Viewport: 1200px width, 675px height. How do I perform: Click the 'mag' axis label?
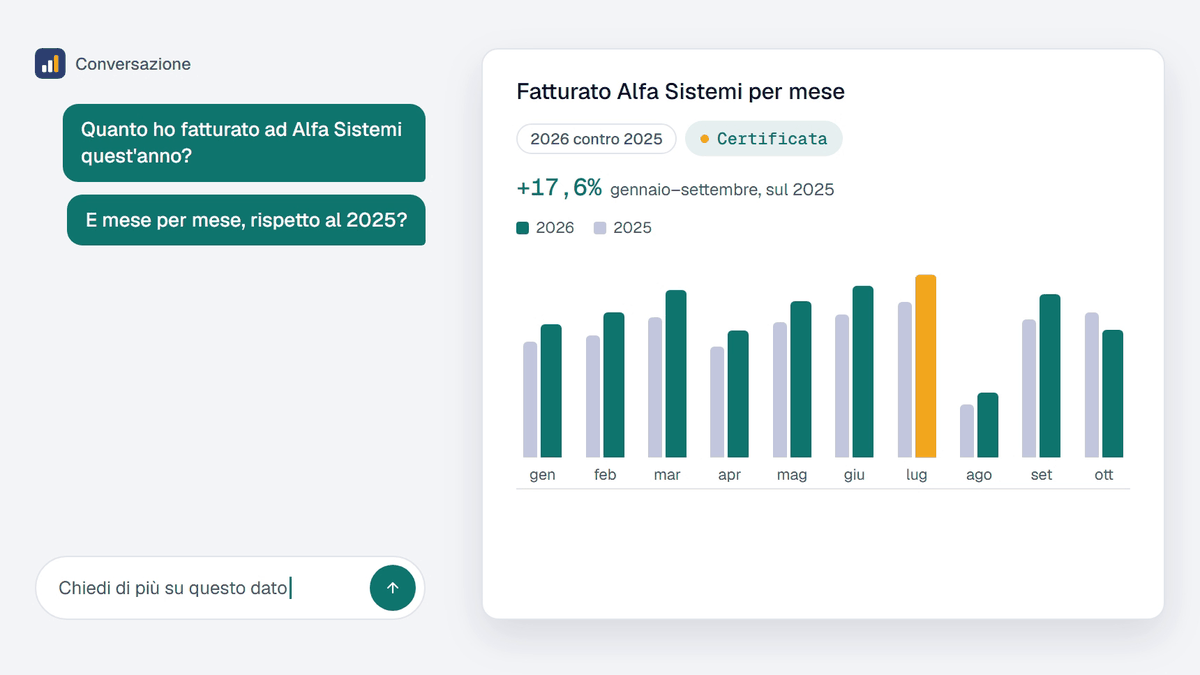792,475
